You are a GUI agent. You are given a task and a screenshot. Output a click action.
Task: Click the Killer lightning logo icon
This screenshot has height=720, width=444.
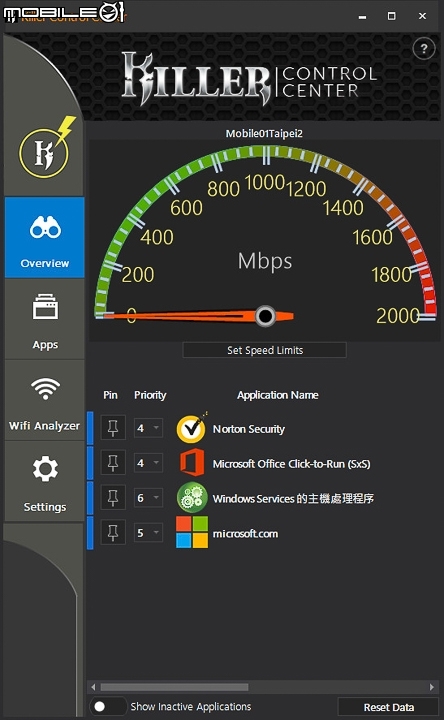click(x=46, y=148)
